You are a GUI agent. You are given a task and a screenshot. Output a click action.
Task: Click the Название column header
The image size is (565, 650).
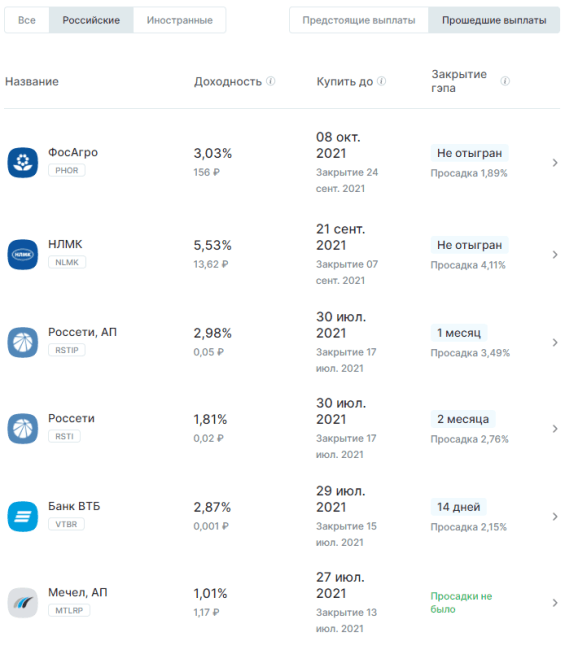pyautogui.click(x=32, y=81)
